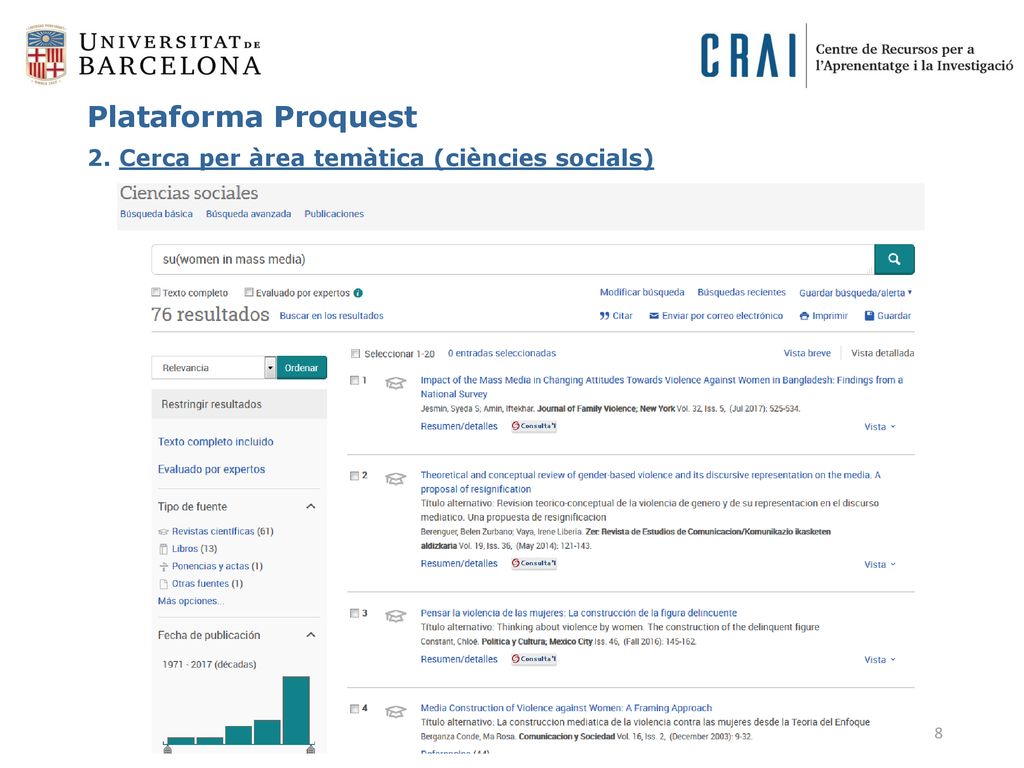The height and width of the screenshot is (768, 1024).
Task: Click the 'Cerca per àrea temàtica' heading link
Action: point(386,158)
